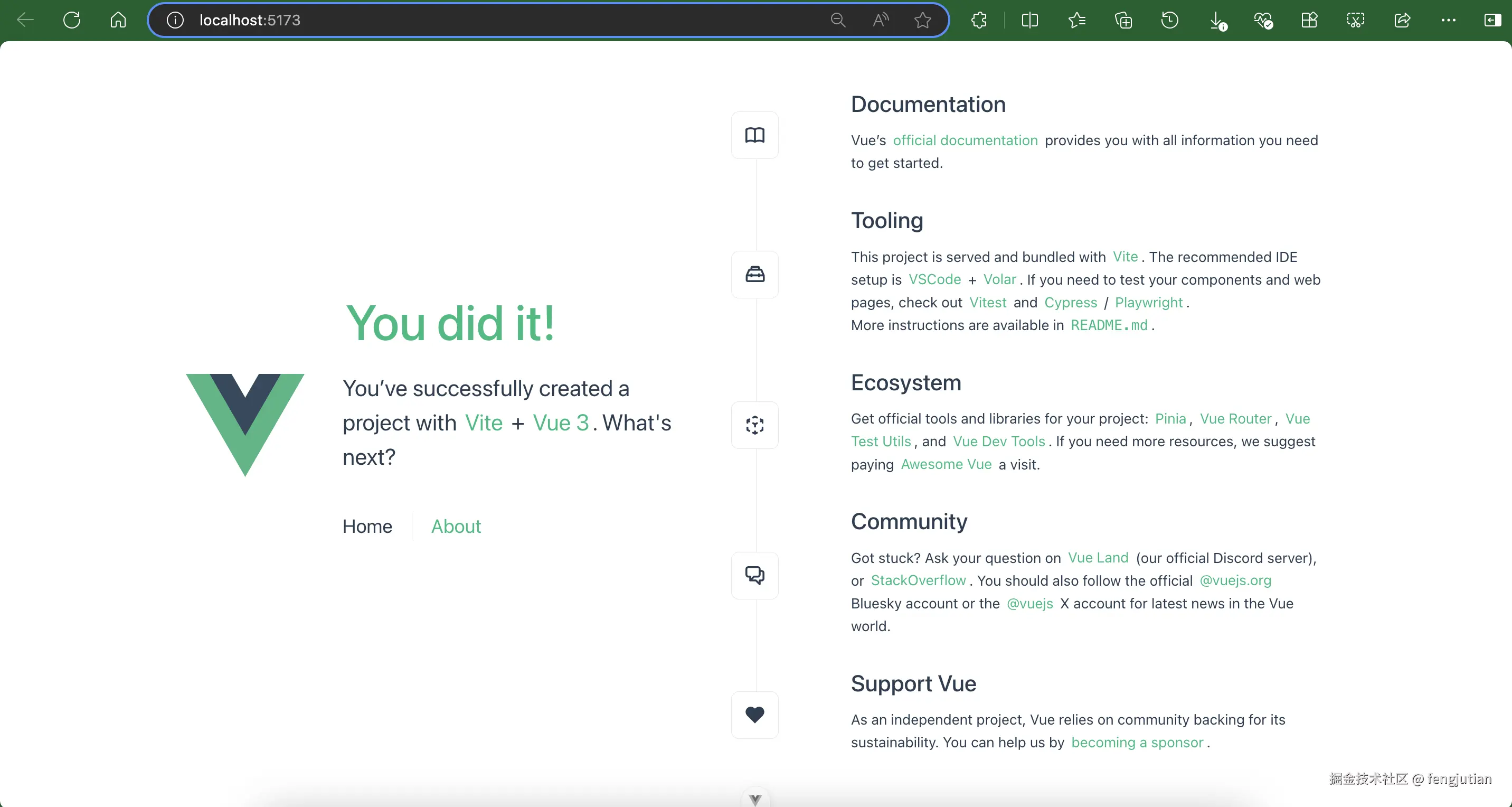
Task: Click the Tooling toolbox icon
Action: click(754, 274)
